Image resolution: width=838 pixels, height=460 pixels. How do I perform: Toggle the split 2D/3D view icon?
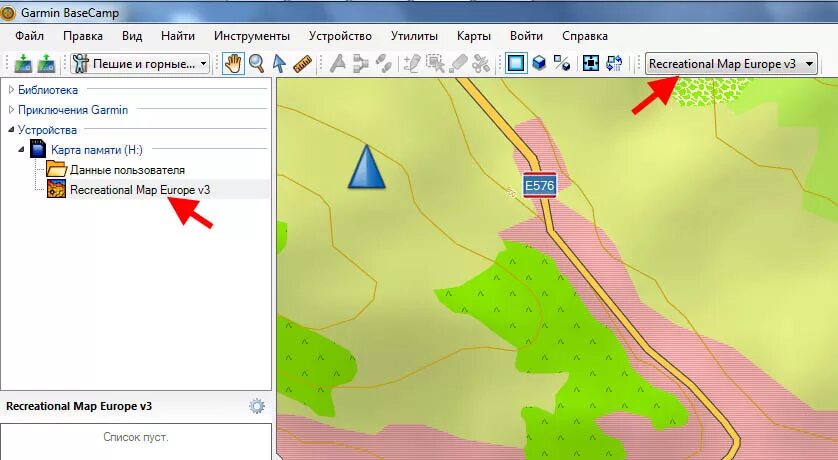click(562, 64)
